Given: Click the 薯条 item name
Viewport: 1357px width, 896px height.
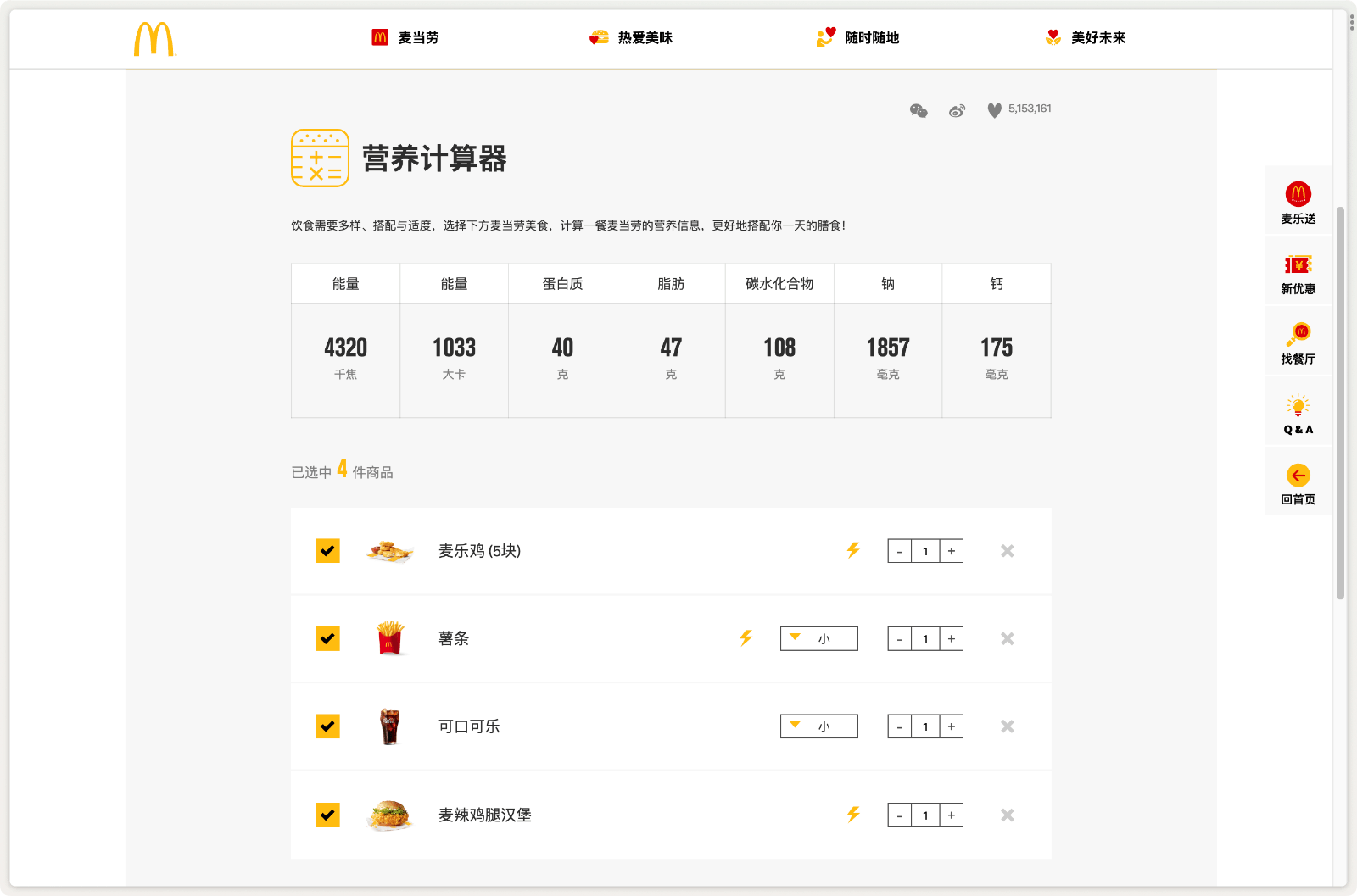Looking at the screenshot, I should coord(454,638).
